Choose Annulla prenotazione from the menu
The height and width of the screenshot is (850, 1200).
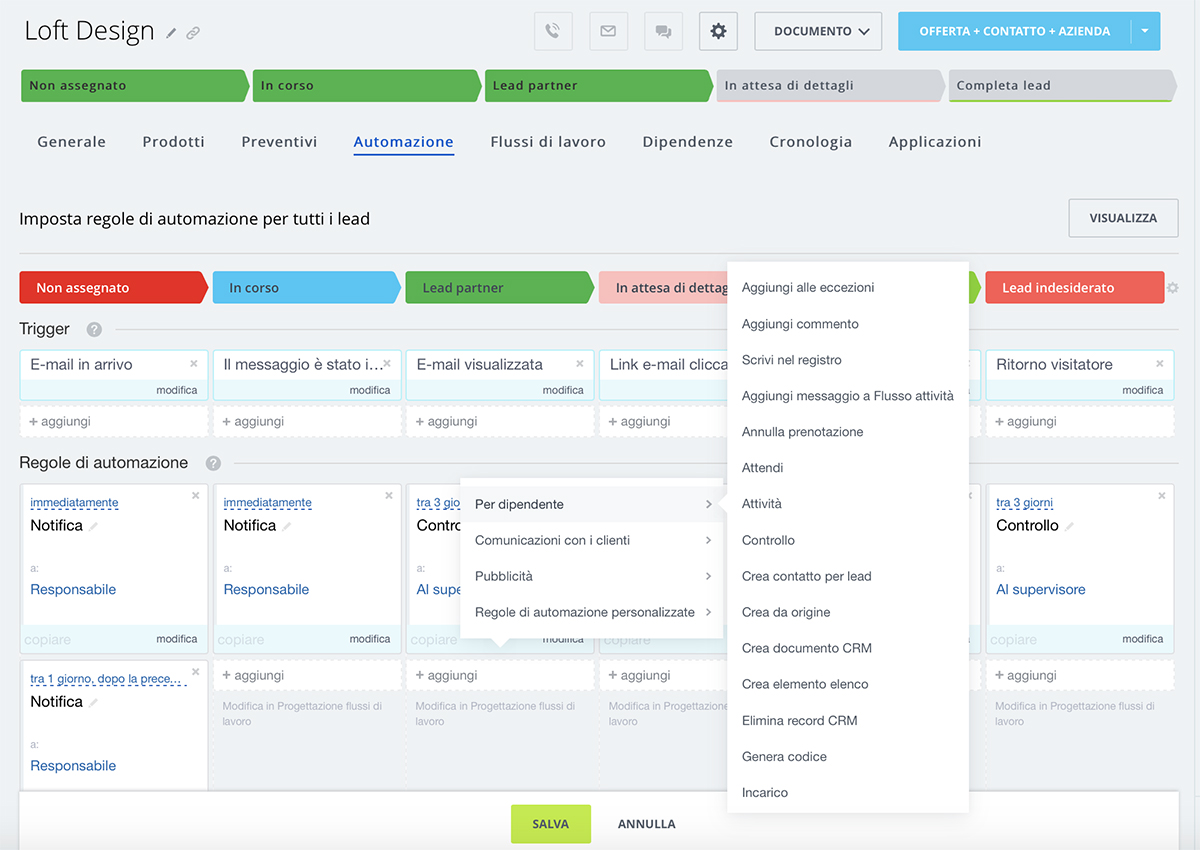click(x=848, y=432)
